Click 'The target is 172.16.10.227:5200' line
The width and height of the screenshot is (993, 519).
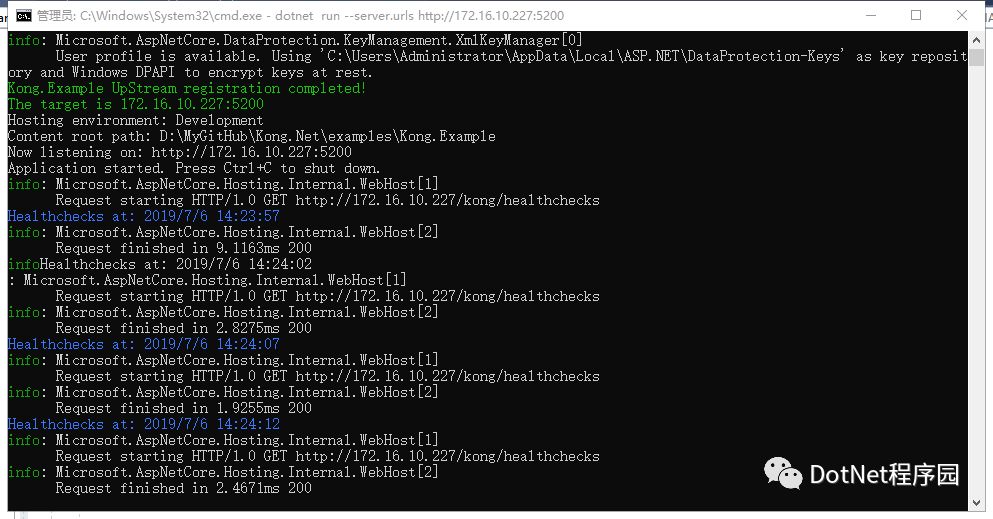[136, 104]
